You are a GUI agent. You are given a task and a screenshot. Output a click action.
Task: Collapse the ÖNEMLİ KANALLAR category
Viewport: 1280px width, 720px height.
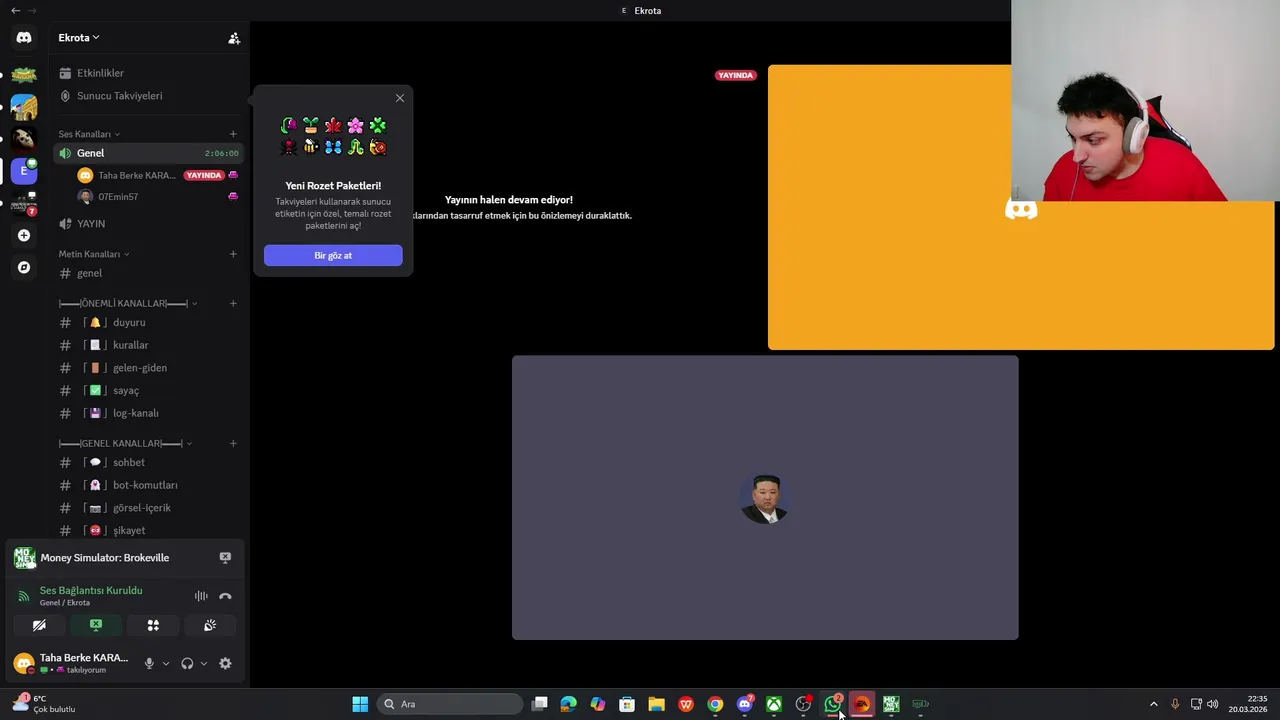[128, 303]
